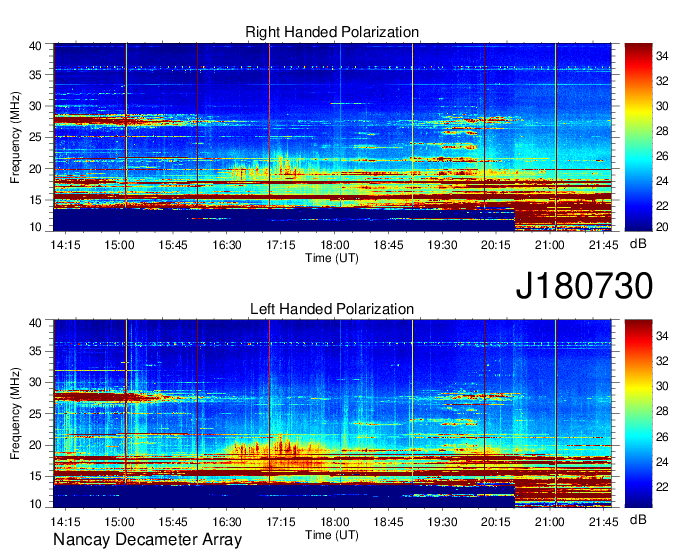This screenshot has height=552, width=680.
Task: Click the 17:15 tick under Right Handed plot
Action: (281, 245)
